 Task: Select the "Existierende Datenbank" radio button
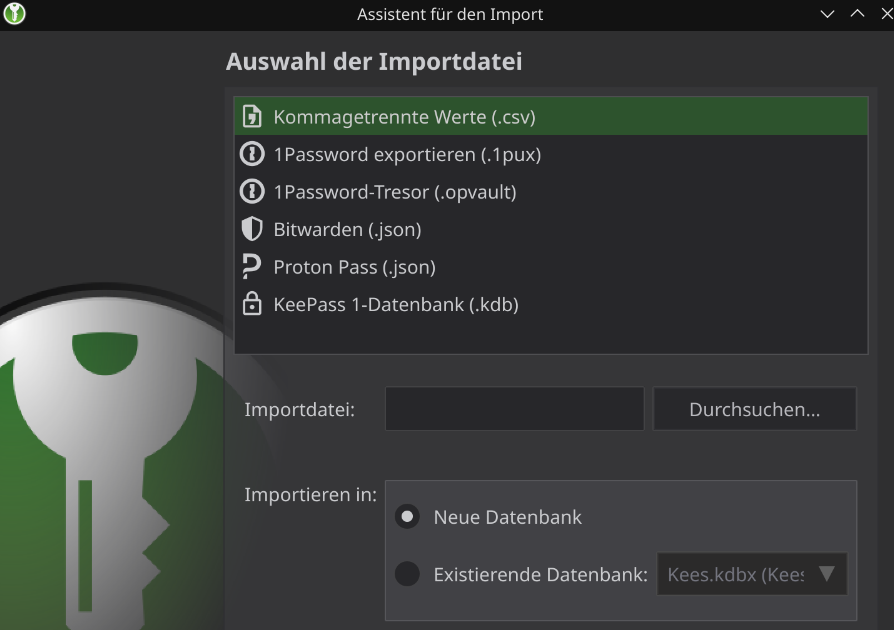pyautogui.click(x=407, y=574)
